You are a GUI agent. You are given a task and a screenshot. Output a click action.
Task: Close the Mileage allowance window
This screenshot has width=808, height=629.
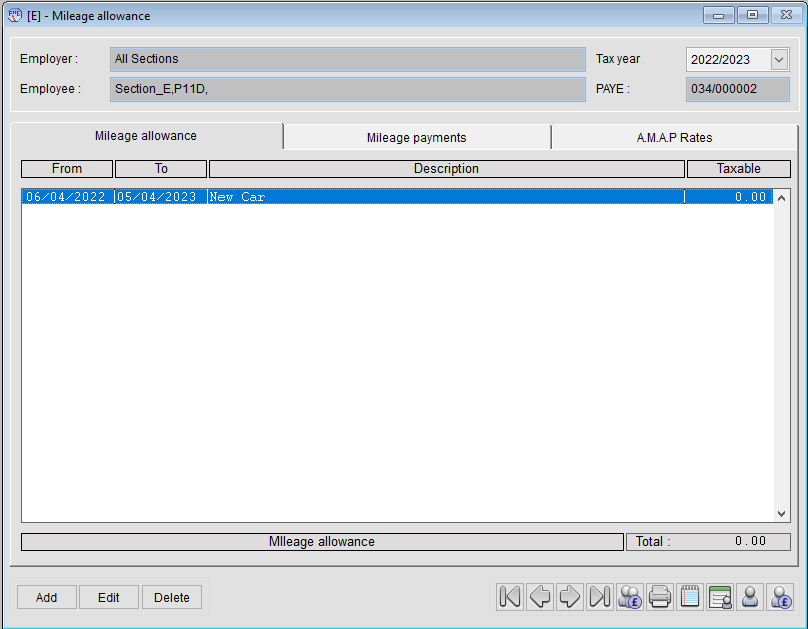coord(786,15)
